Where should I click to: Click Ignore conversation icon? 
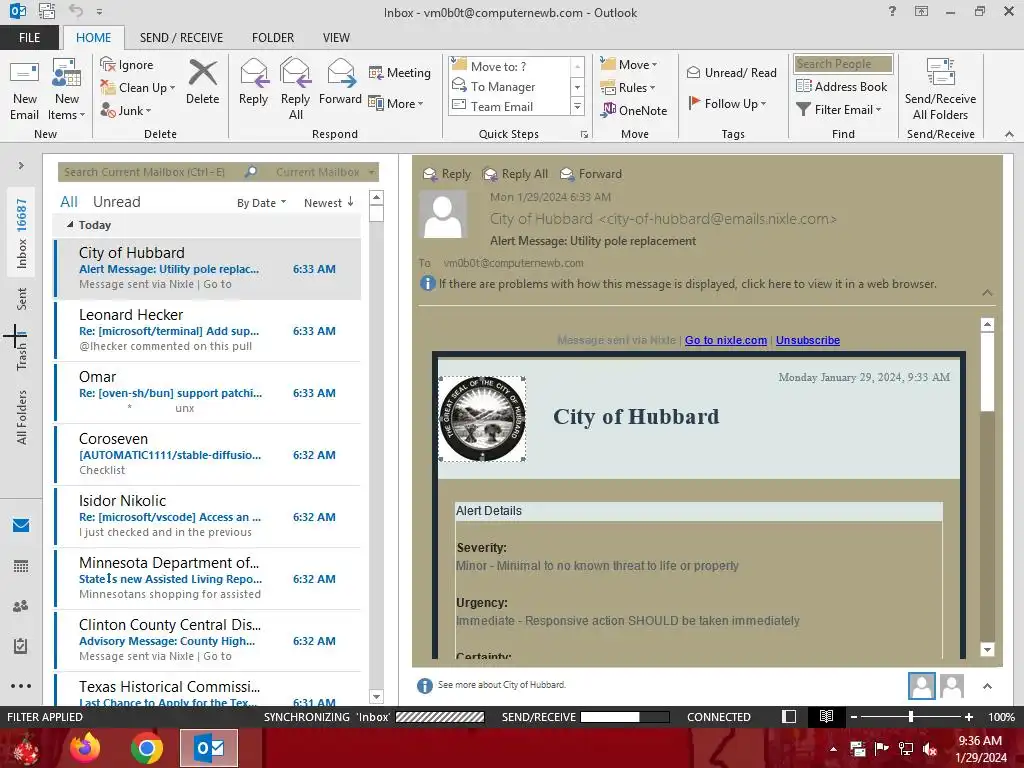[127, 65]
